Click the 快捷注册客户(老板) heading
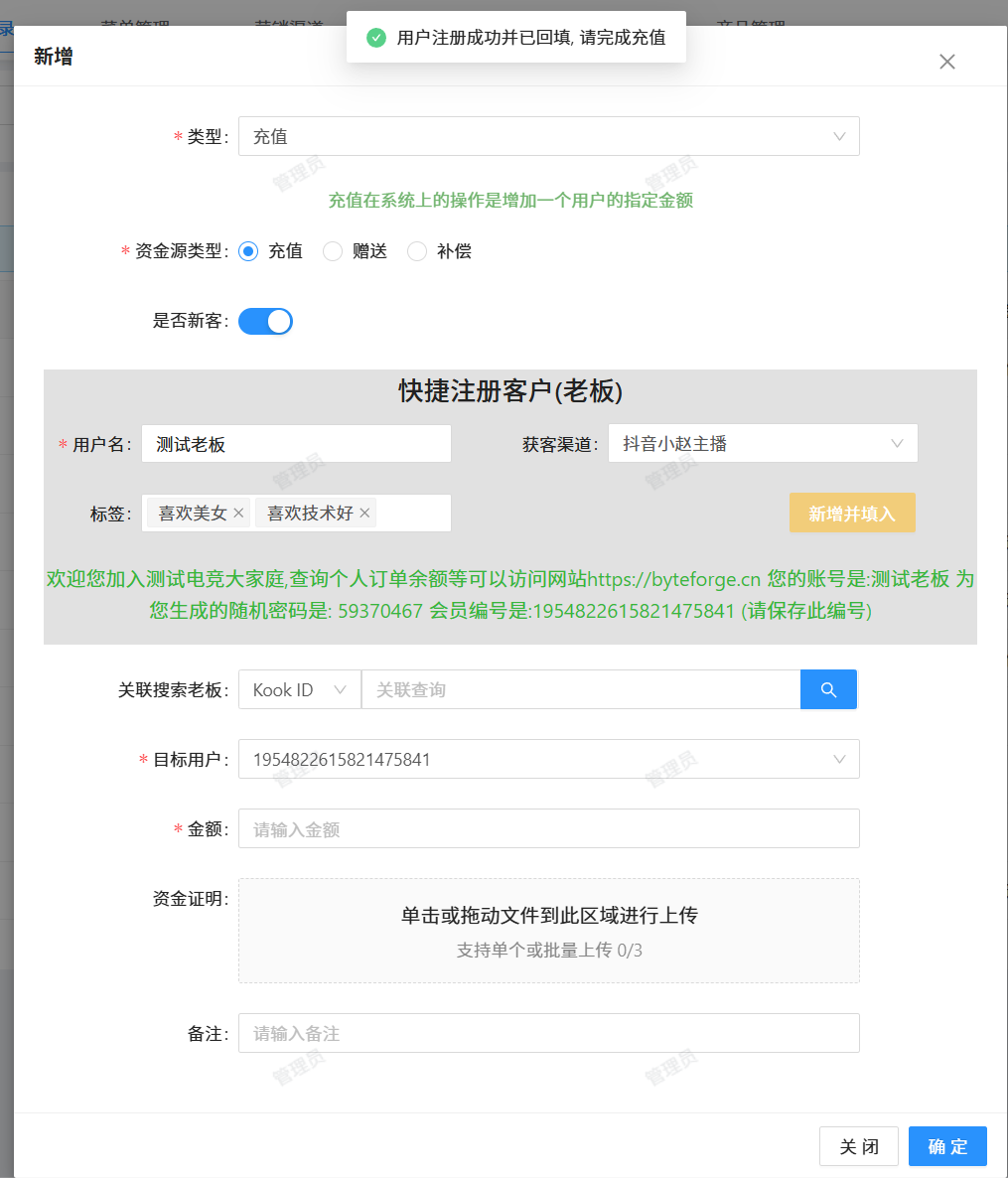The image size is (1008, 1178). 510,390
